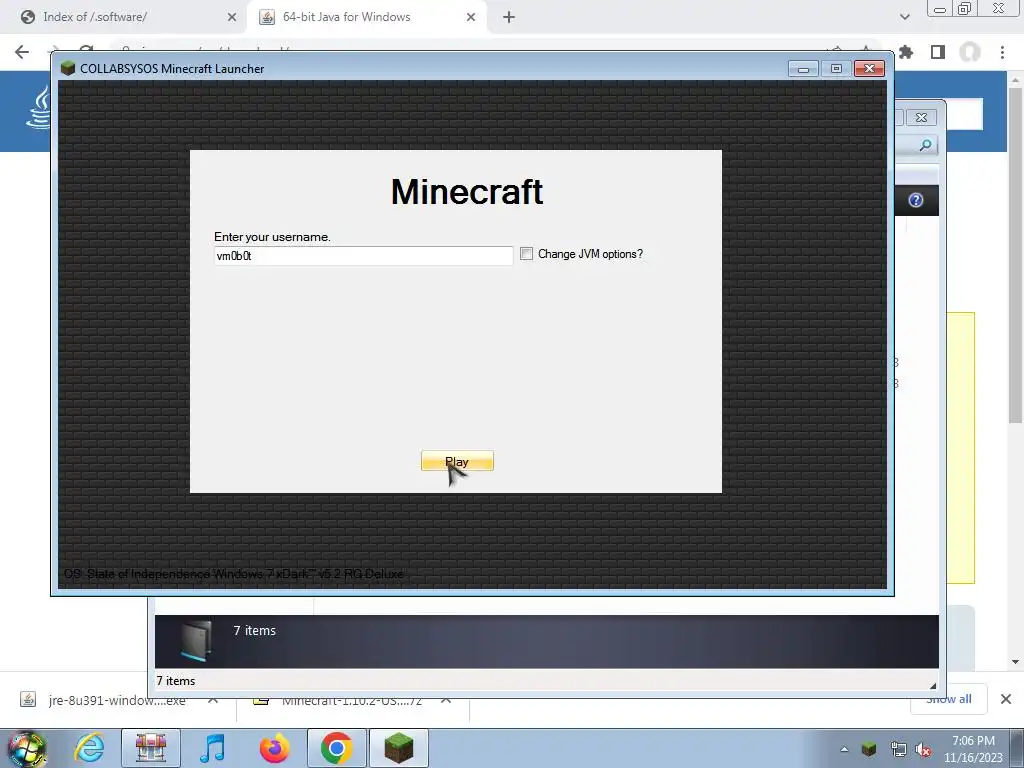The width and height of the screenshot is (1024, 768).
Task: Click the Minecraft block icon in the launcher title bar
Action: click(68, 69)
